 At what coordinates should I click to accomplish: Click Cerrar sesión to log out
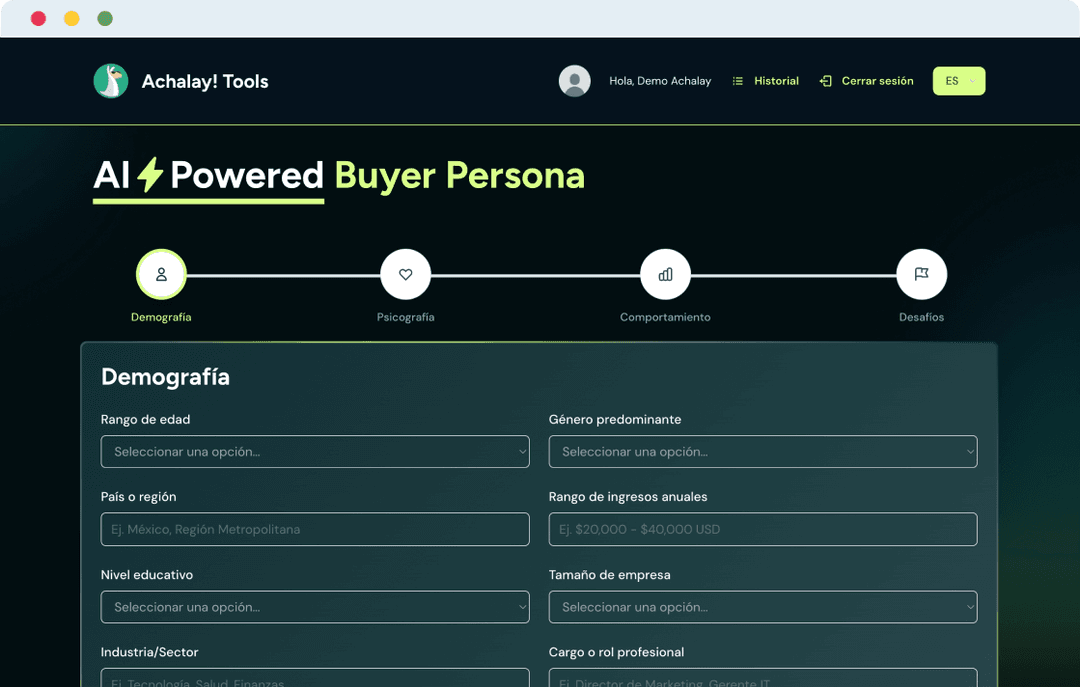tap(876, 80)
